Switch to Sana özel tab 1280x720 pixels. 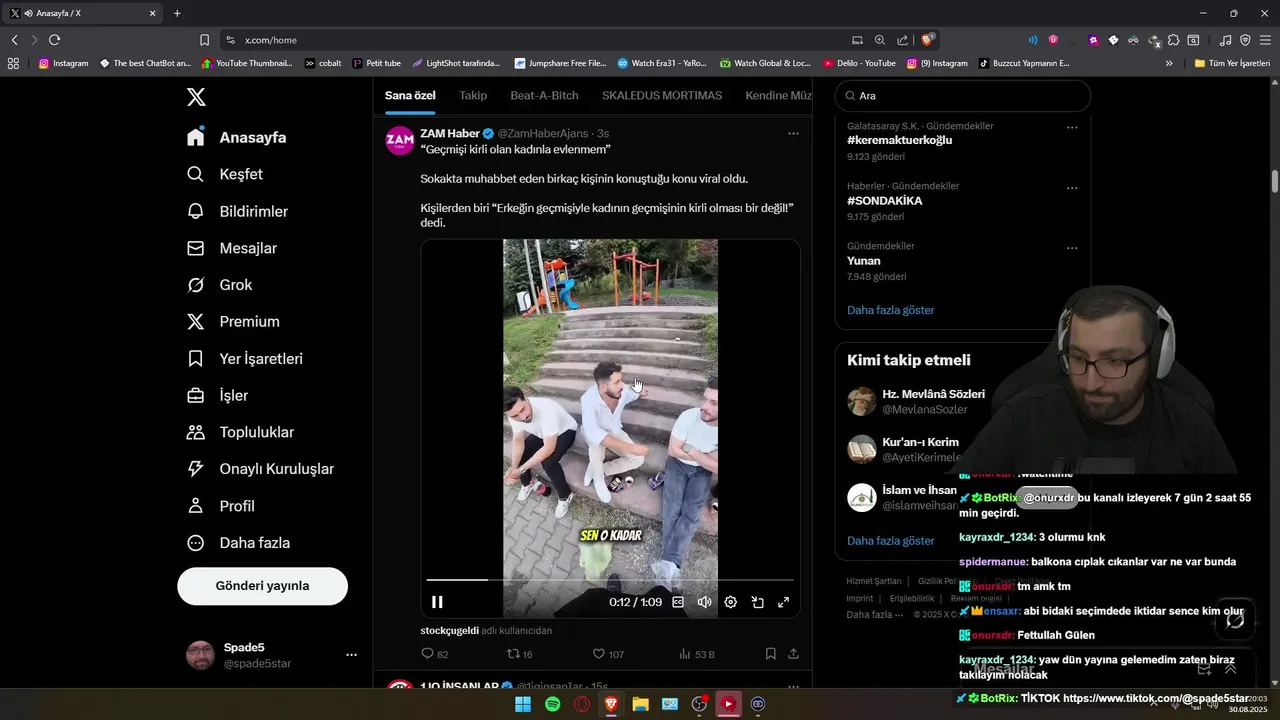point(410,95)
